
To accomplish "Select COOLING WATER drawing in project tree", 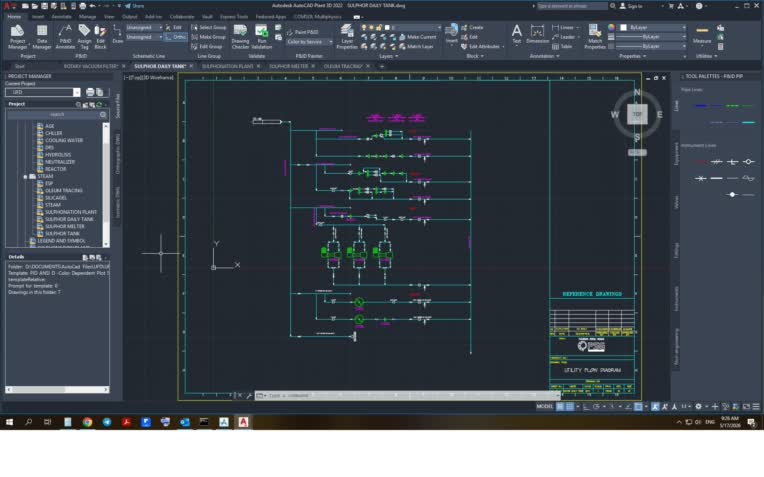I will tap(64, 140).
